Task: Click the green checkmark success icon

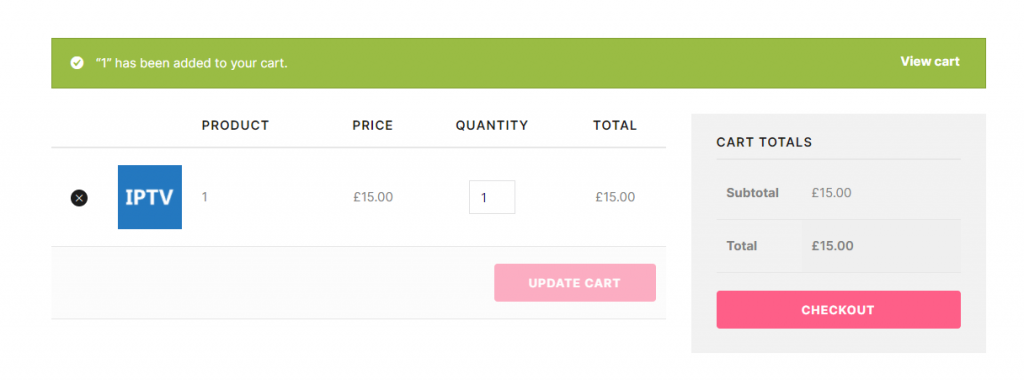Action: tap(77, 63)
